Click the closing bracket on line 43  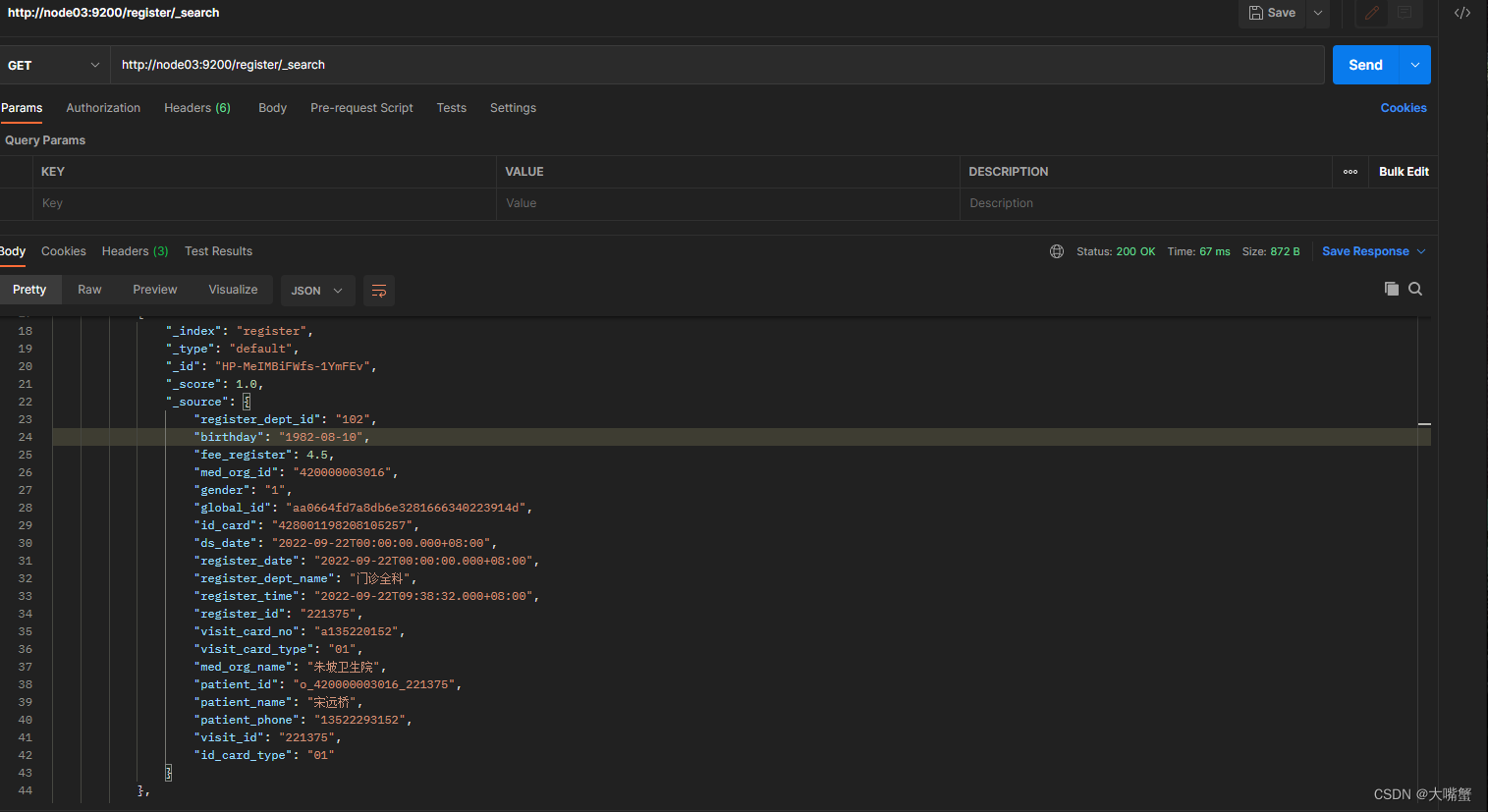168,773
